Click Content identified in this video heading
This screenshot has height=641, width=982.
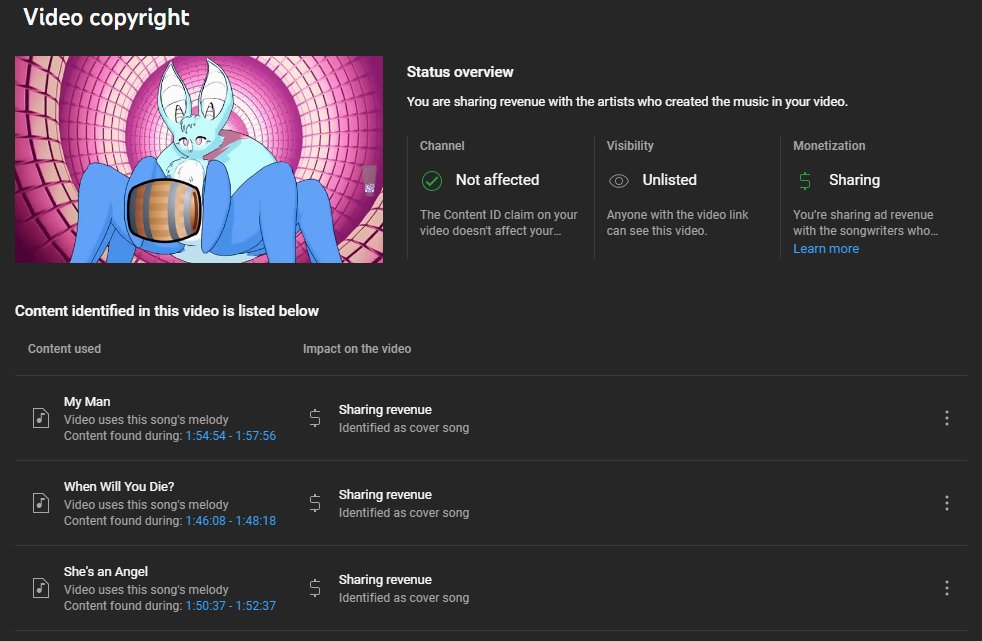pyautogui.click(x=167, y=311)
